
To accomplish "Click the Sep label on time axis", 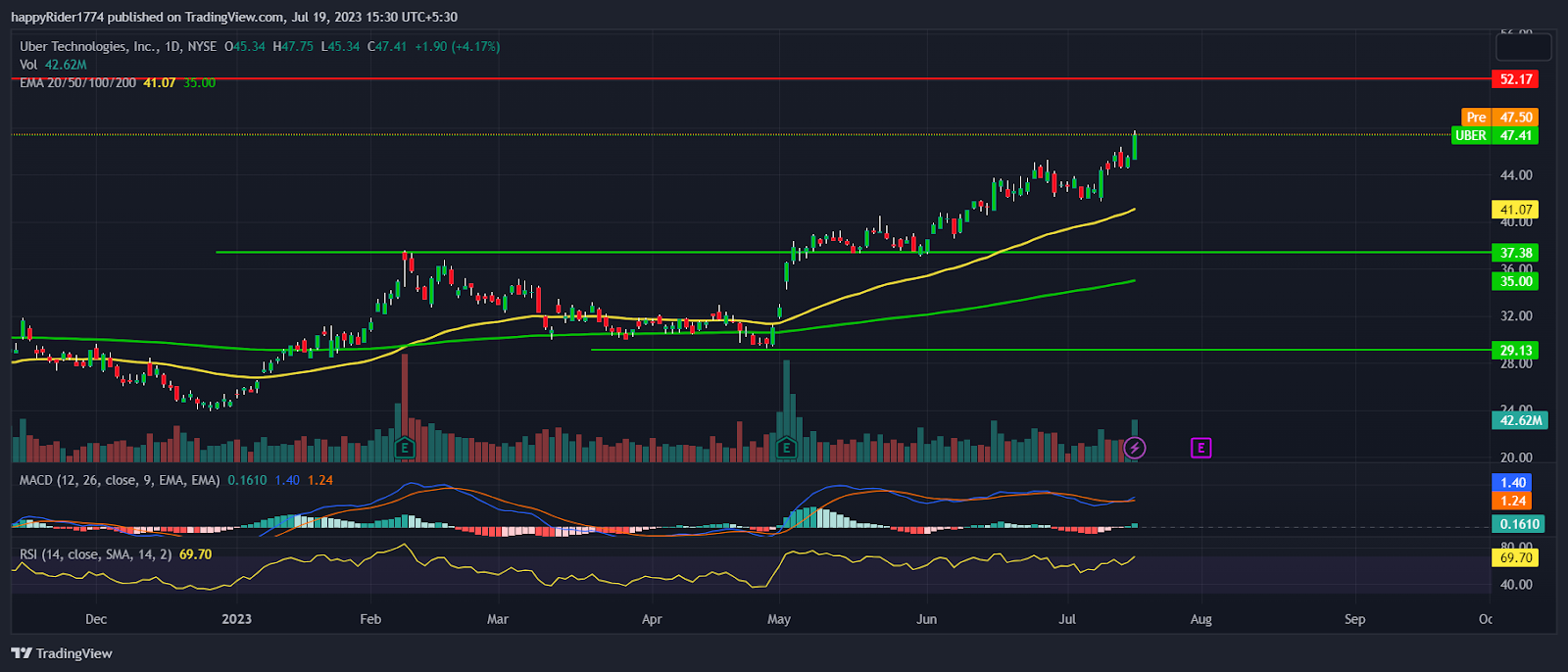I will click(1354, 619).
